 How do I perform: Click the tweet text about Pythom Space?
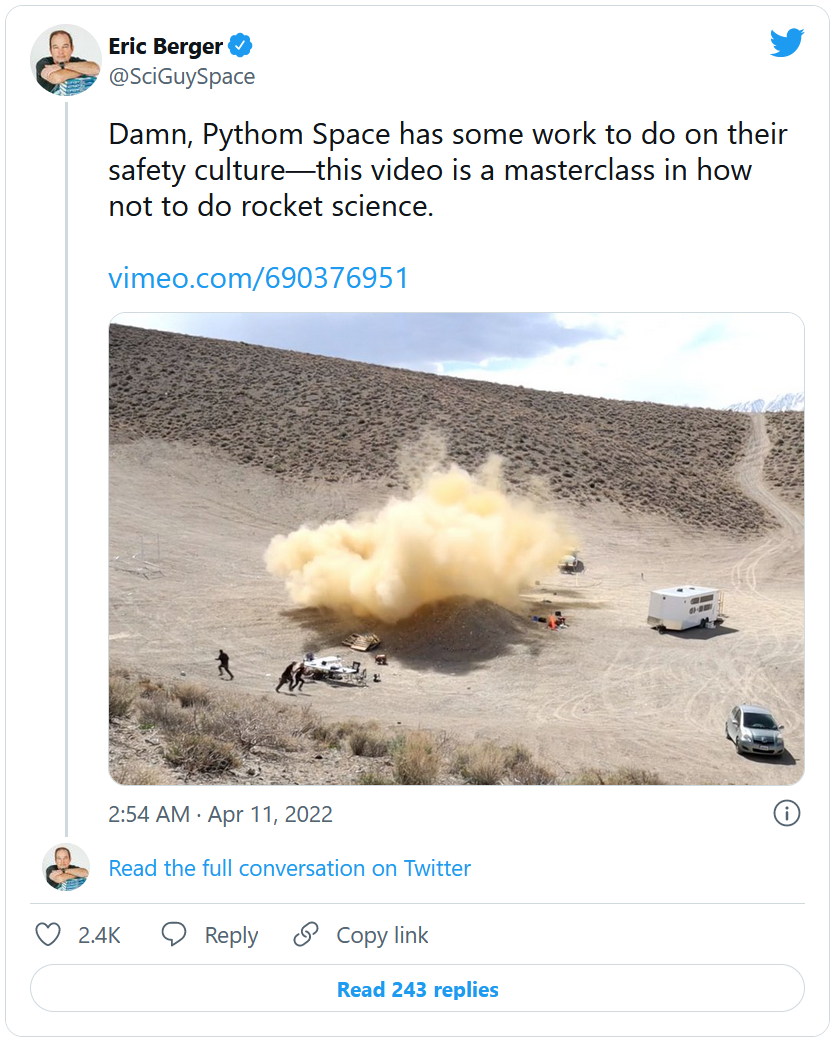click(x=447, y=170)
